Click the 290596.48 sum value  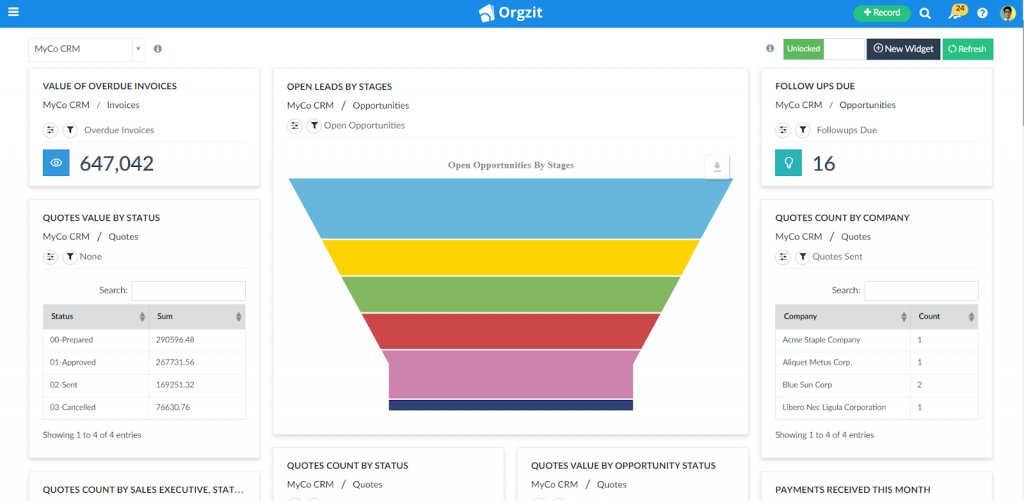coord(175,340)
